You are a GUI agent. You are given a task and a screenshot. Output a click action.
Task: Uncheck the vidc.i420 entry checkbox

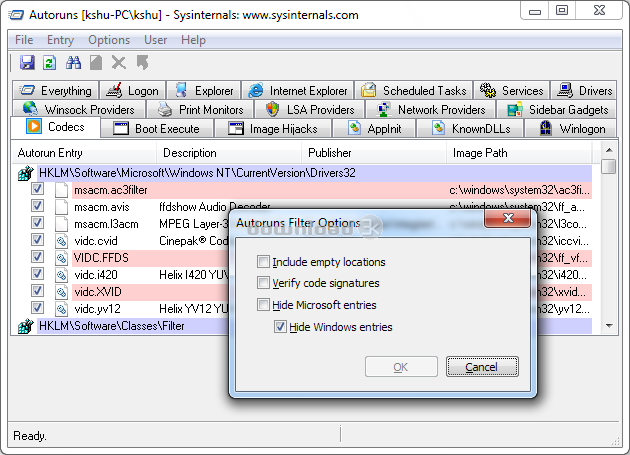[x=37, y=273]
